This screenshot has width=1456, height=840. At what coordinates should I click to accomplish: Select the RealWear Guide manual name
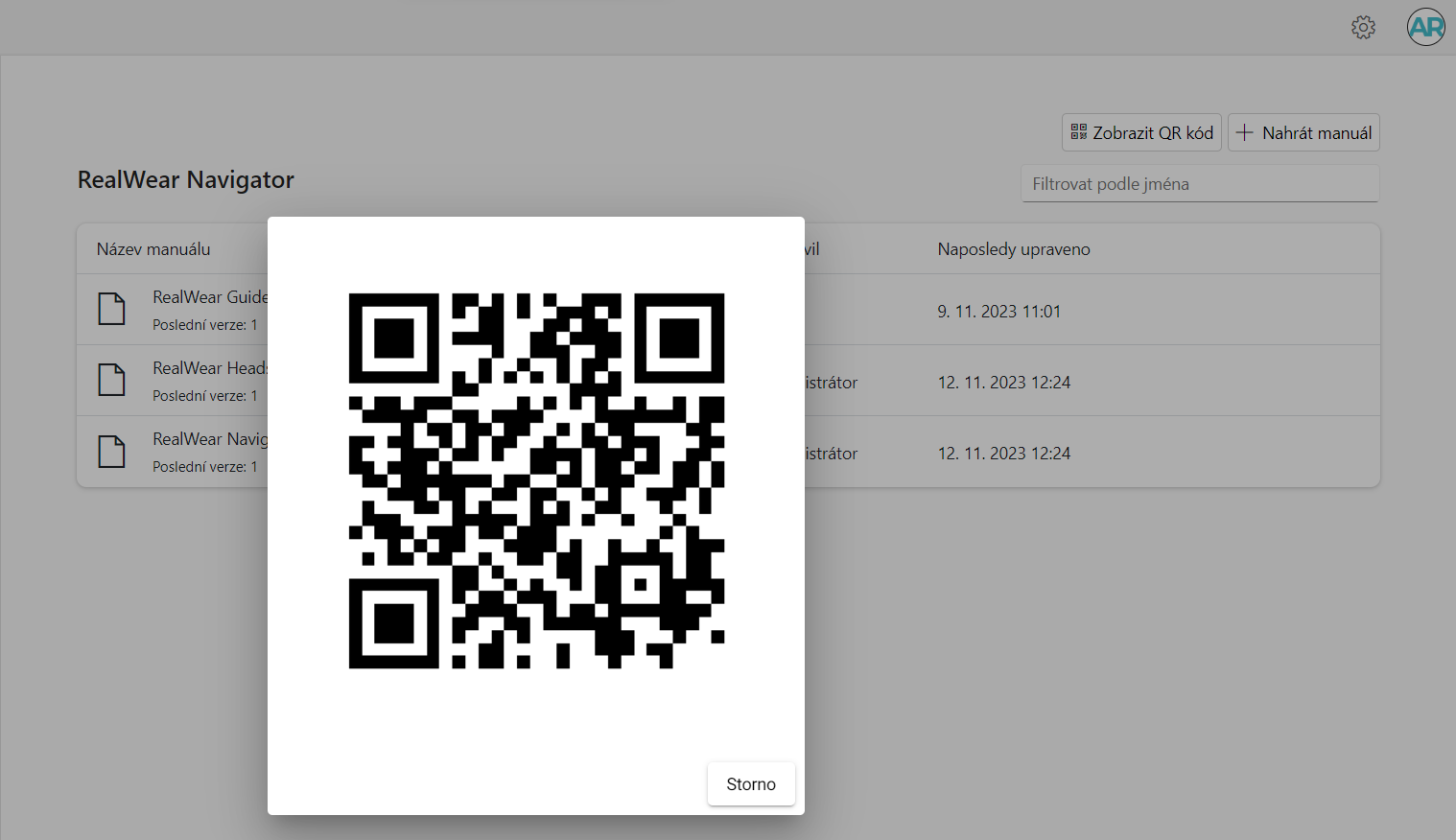pos(210,297)
